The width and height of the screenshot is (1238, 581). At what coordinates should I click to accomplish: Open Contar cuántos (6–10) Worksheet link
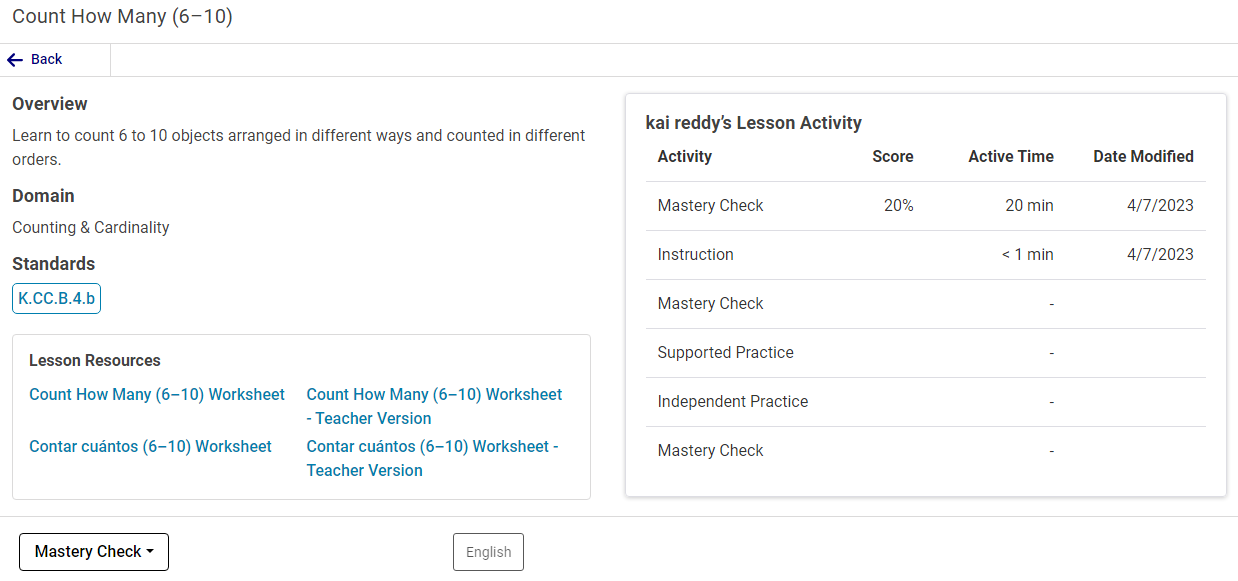click(x=150, y=446)
